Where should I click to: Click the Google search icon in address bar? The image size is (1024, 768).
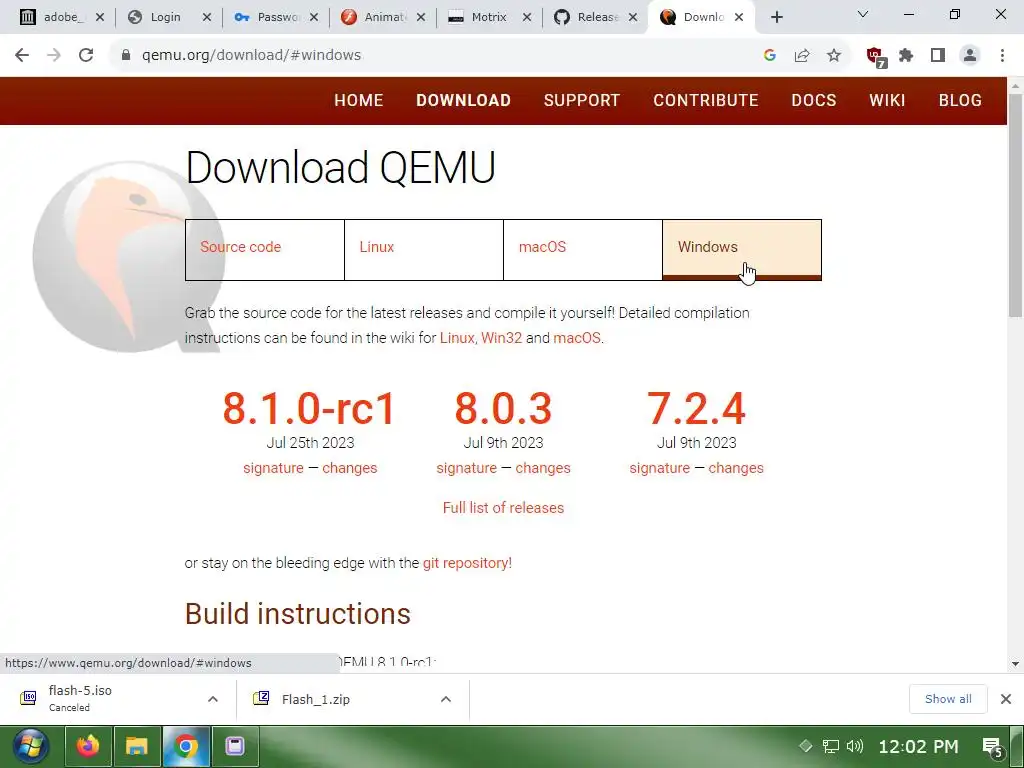pos(769,56)
